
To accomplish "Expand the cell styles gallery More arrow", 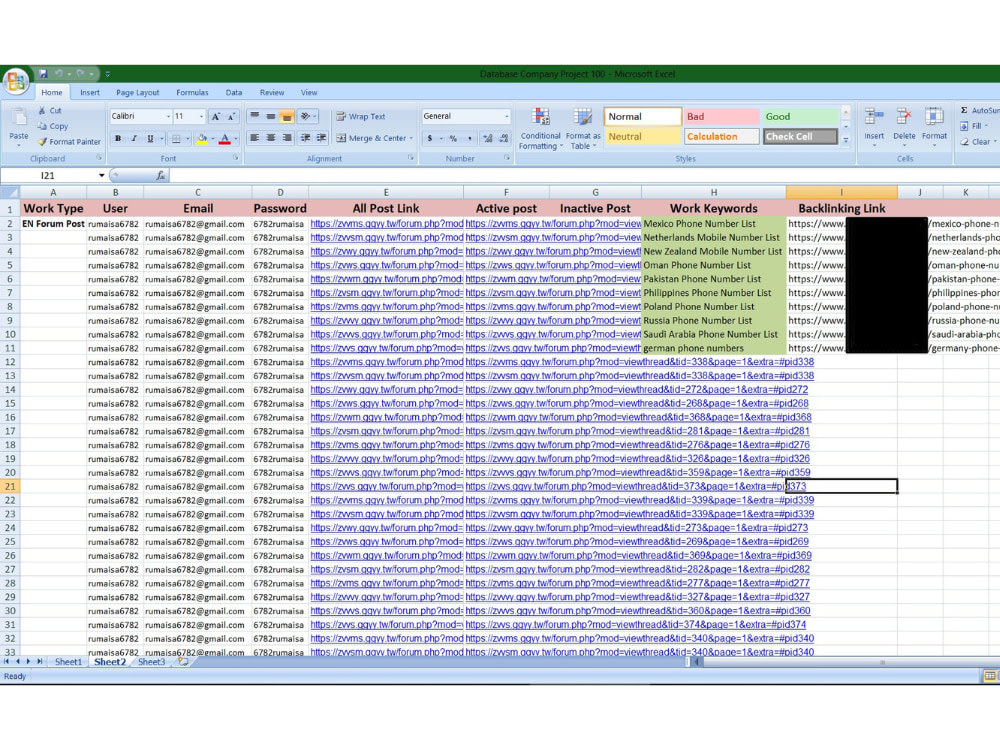I will pos(846,140).
